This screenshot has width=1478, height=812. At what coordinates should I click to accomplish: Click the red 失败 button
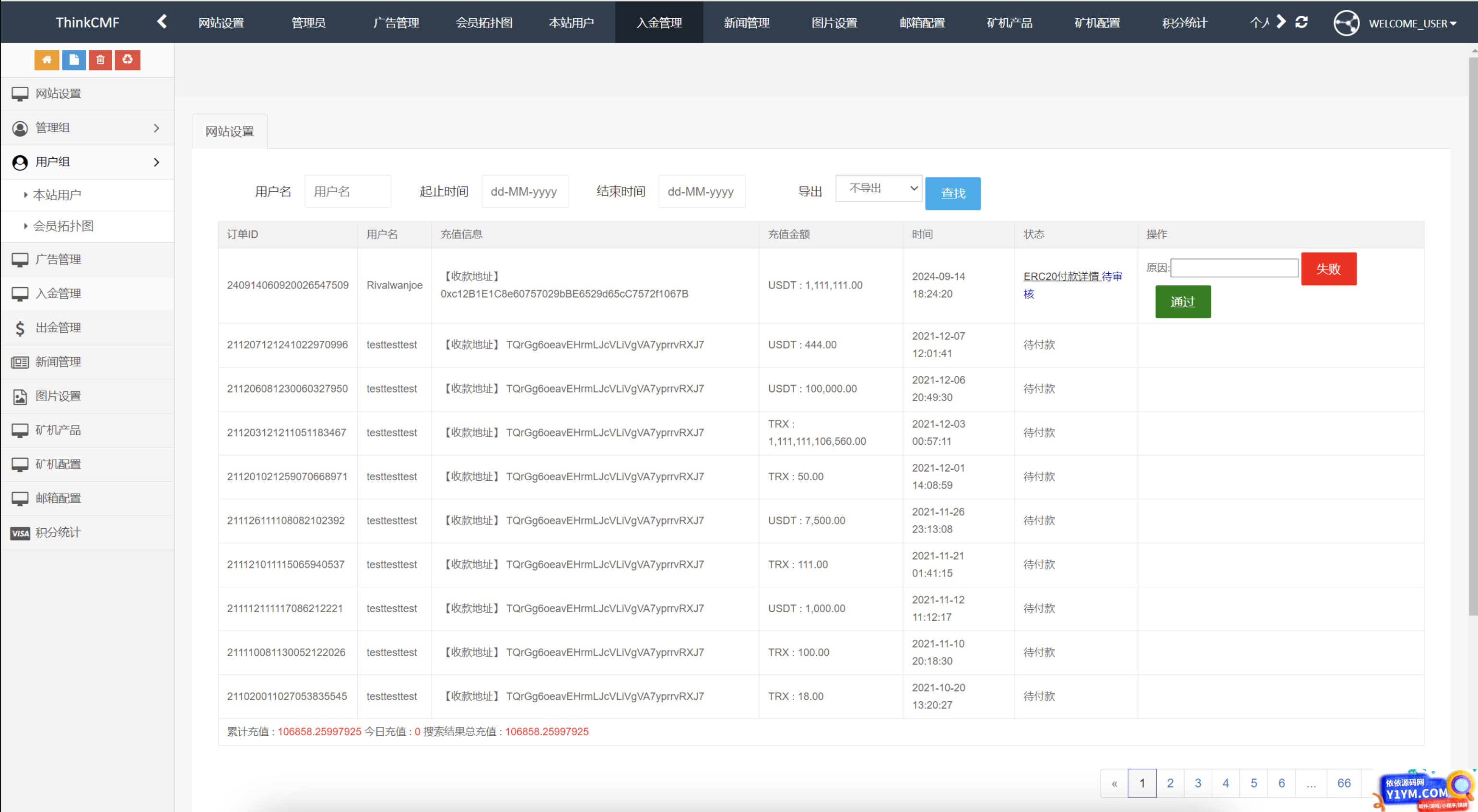click(x=1328, y=268)
